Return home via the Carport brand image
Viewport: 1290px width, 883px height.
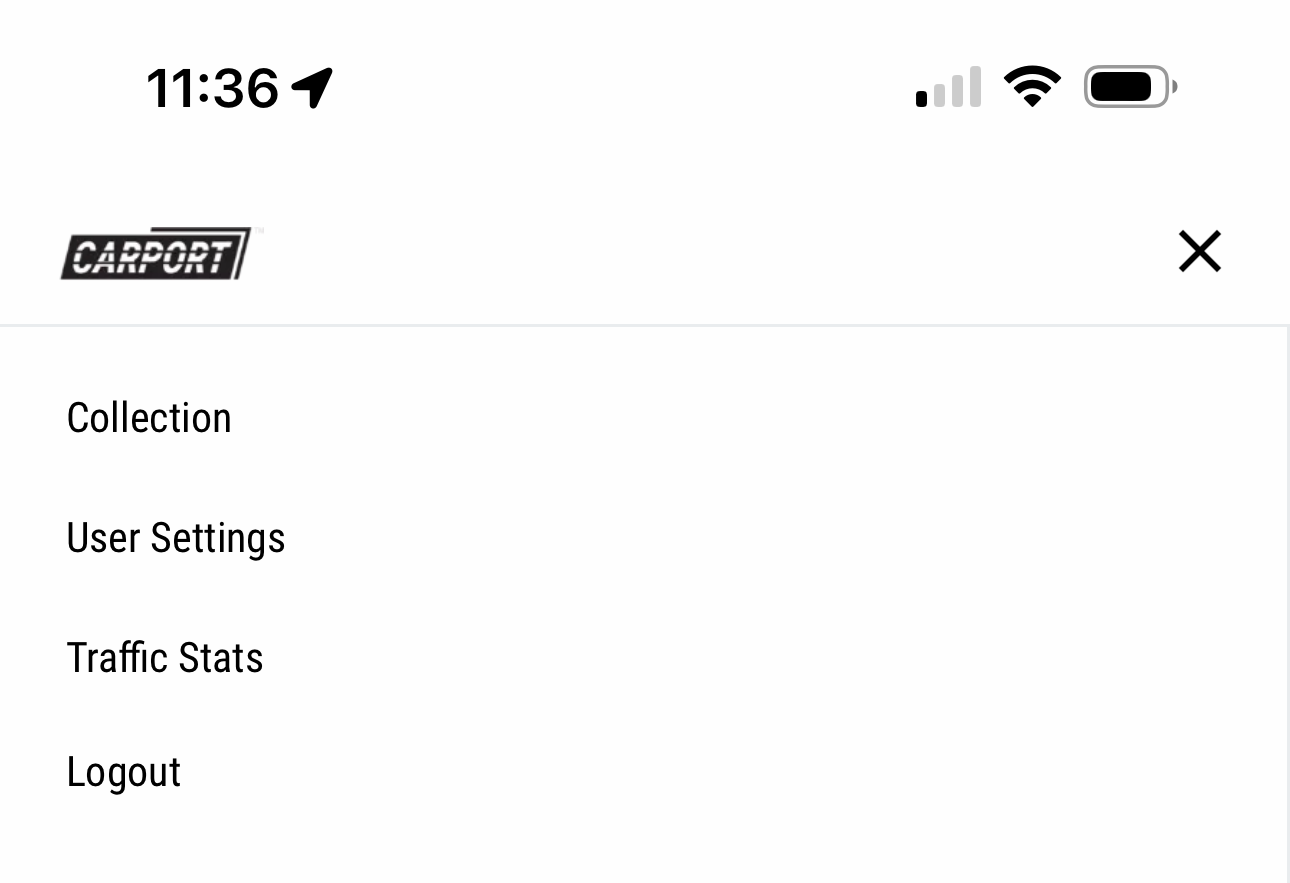pyautogui.click(x=156, y=253)
